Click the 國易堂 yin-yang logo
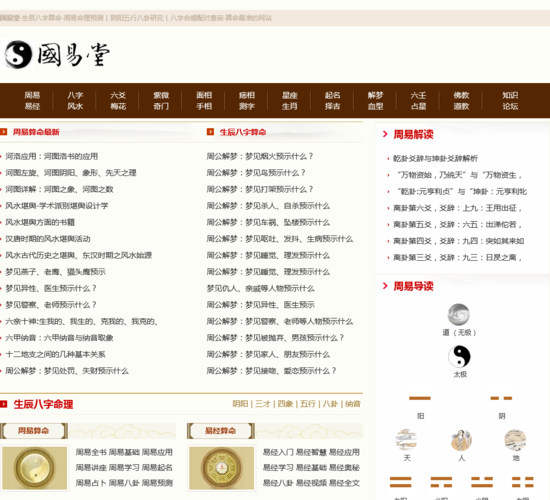 tap(56, 54)
